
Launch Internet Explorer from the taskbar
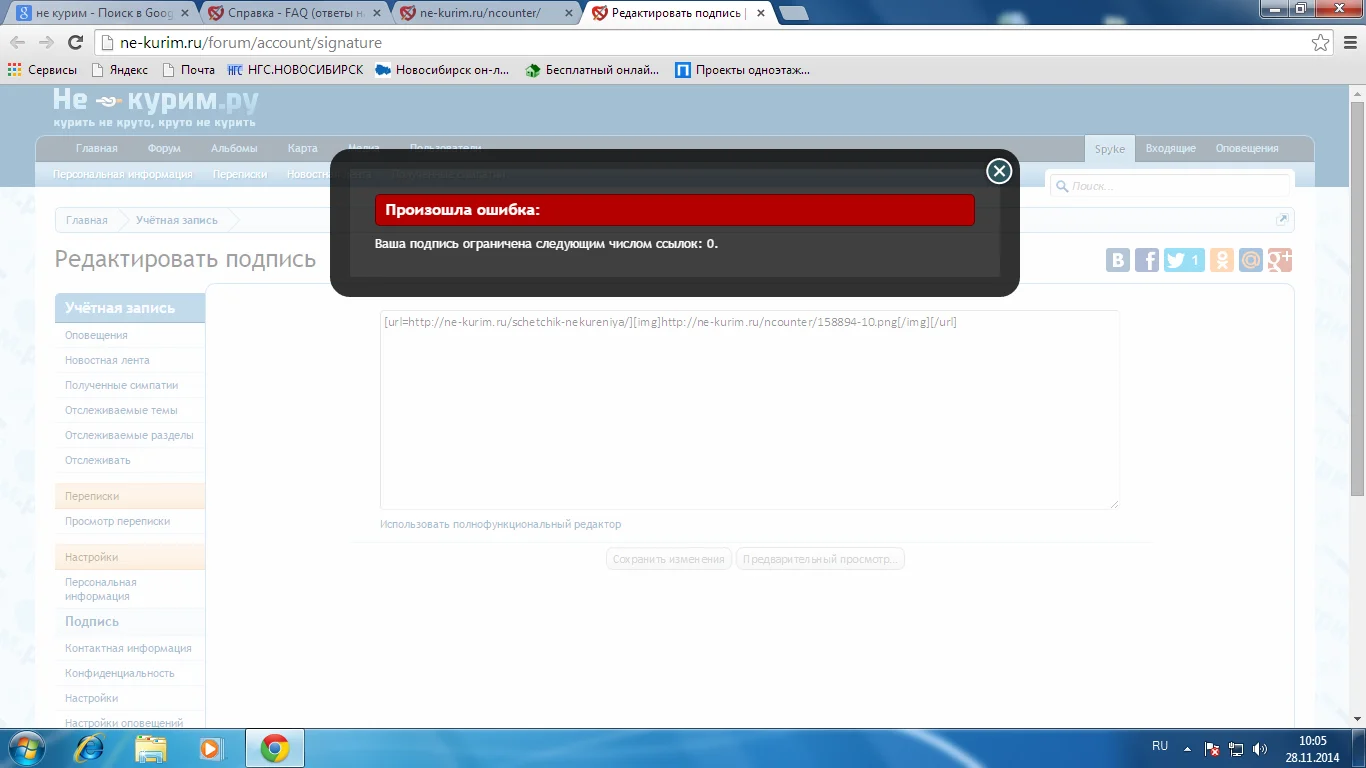coord(89,748)
